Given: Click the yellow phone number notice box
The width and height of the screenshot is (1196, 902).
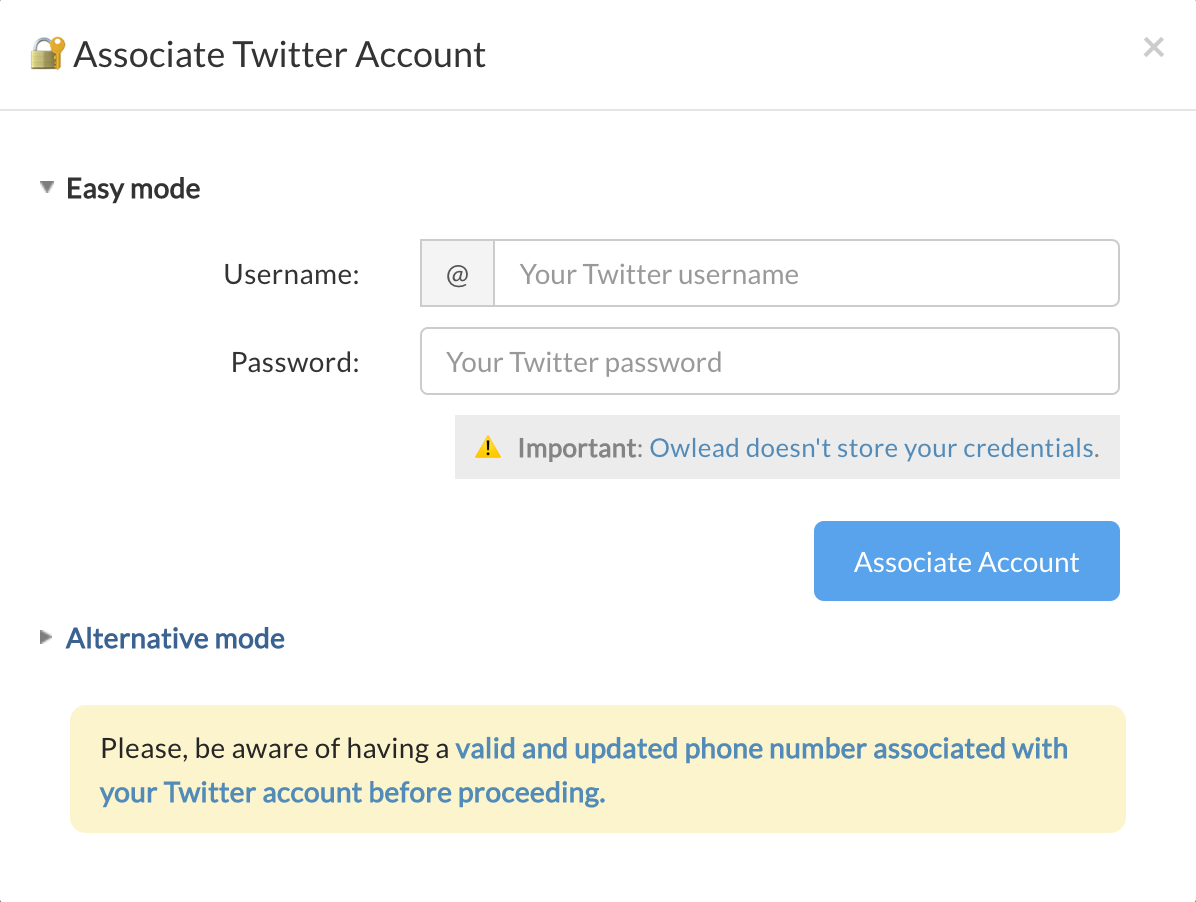Looking at the screenshot, I should pos(598,769).
